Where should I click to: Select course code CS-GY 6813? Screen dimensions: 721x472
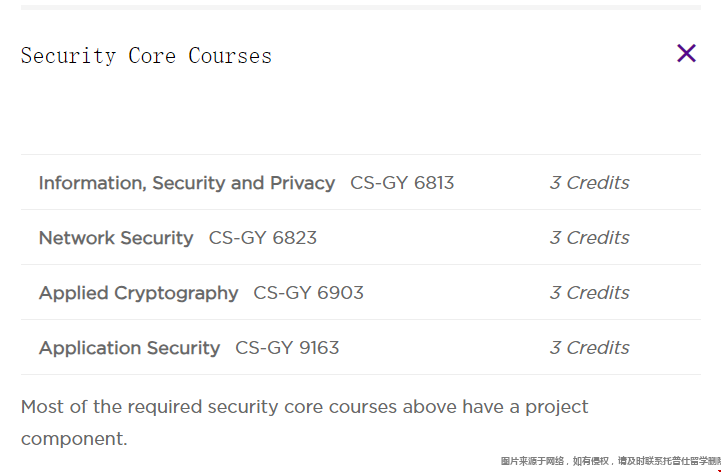402,183
